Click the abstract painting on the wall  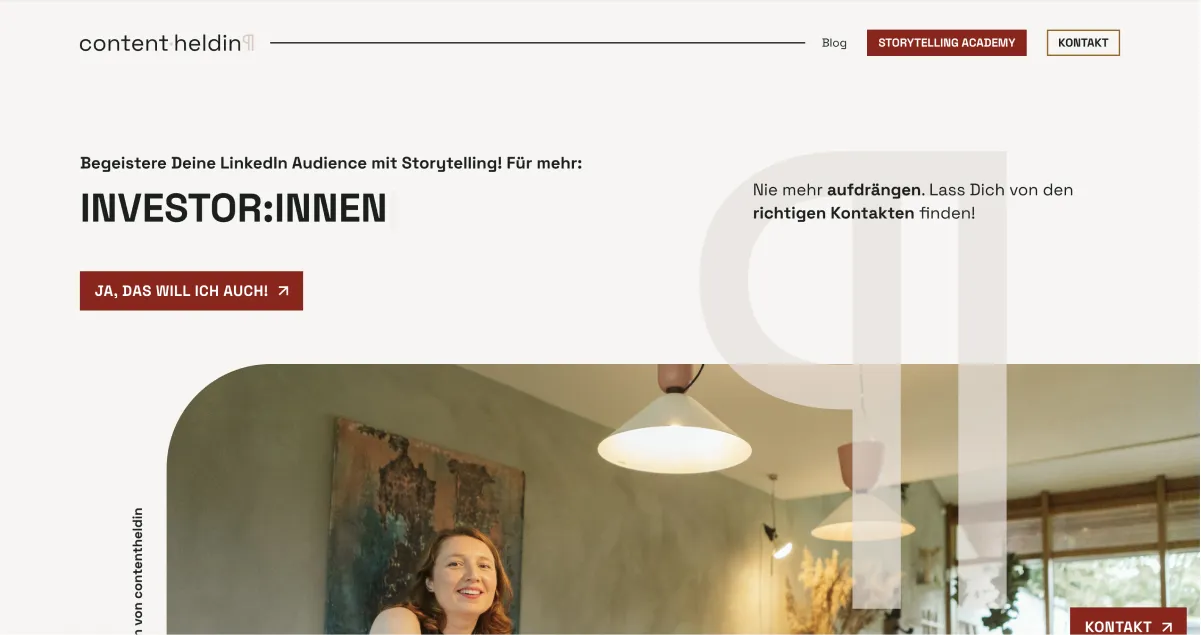point(424,510)
